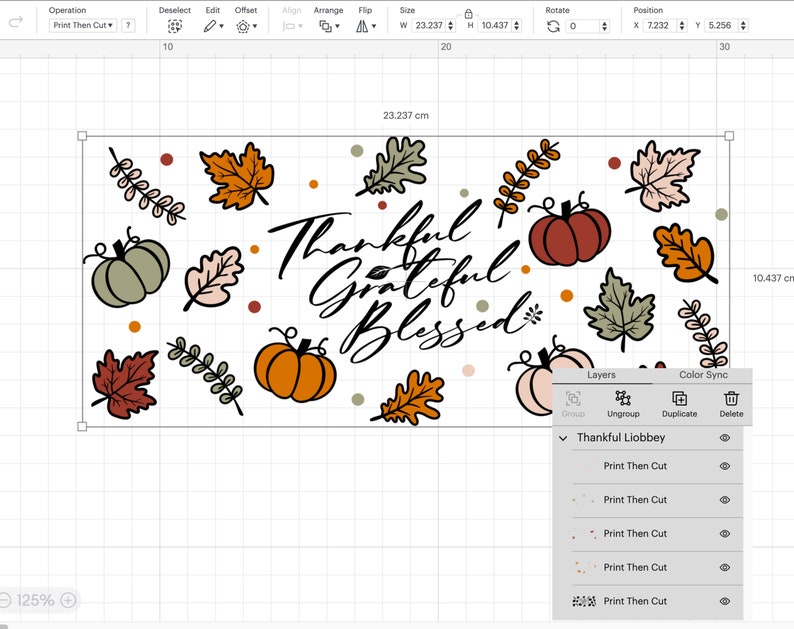Switch to the Color Sync tab
Image resolution: width=794 pixels, height=629 pixels.
703,375
